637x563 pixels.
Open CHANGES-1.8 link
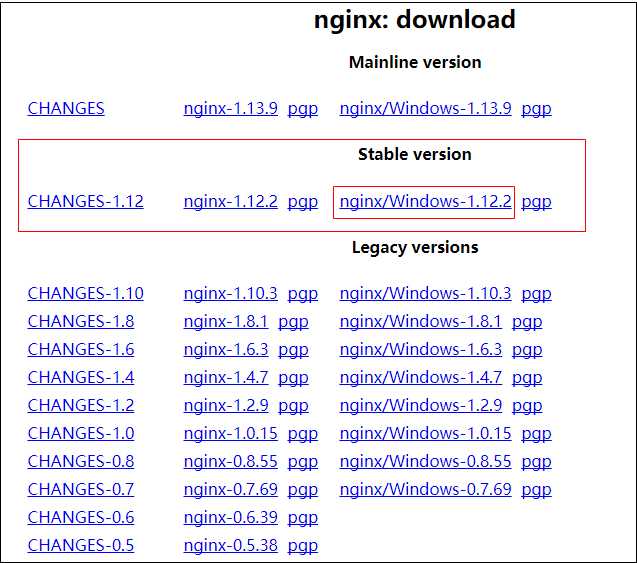pyautogui.click(x=81, y=321)
